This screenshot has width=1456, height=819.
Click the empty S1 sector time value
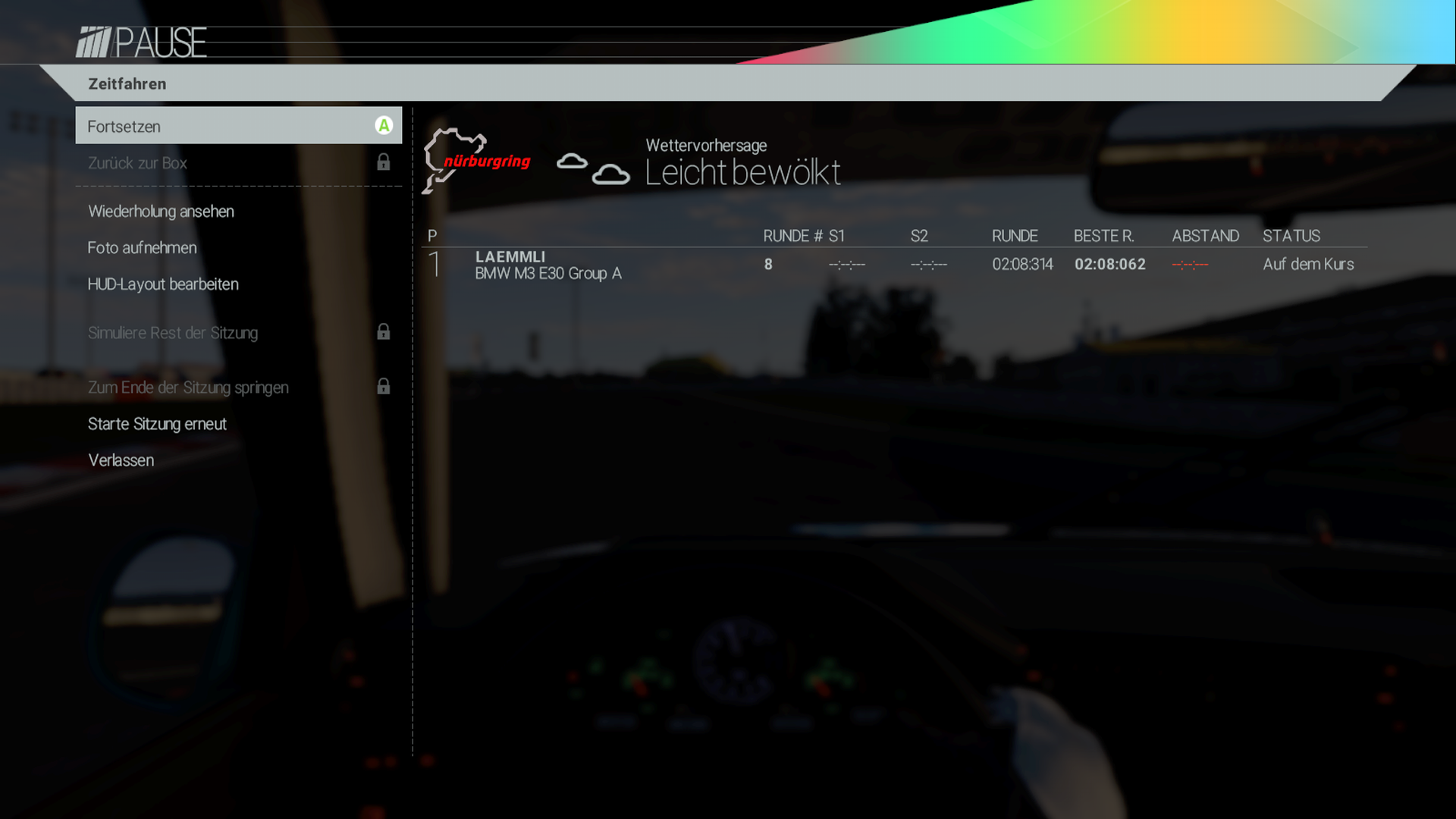coord(847,265)
